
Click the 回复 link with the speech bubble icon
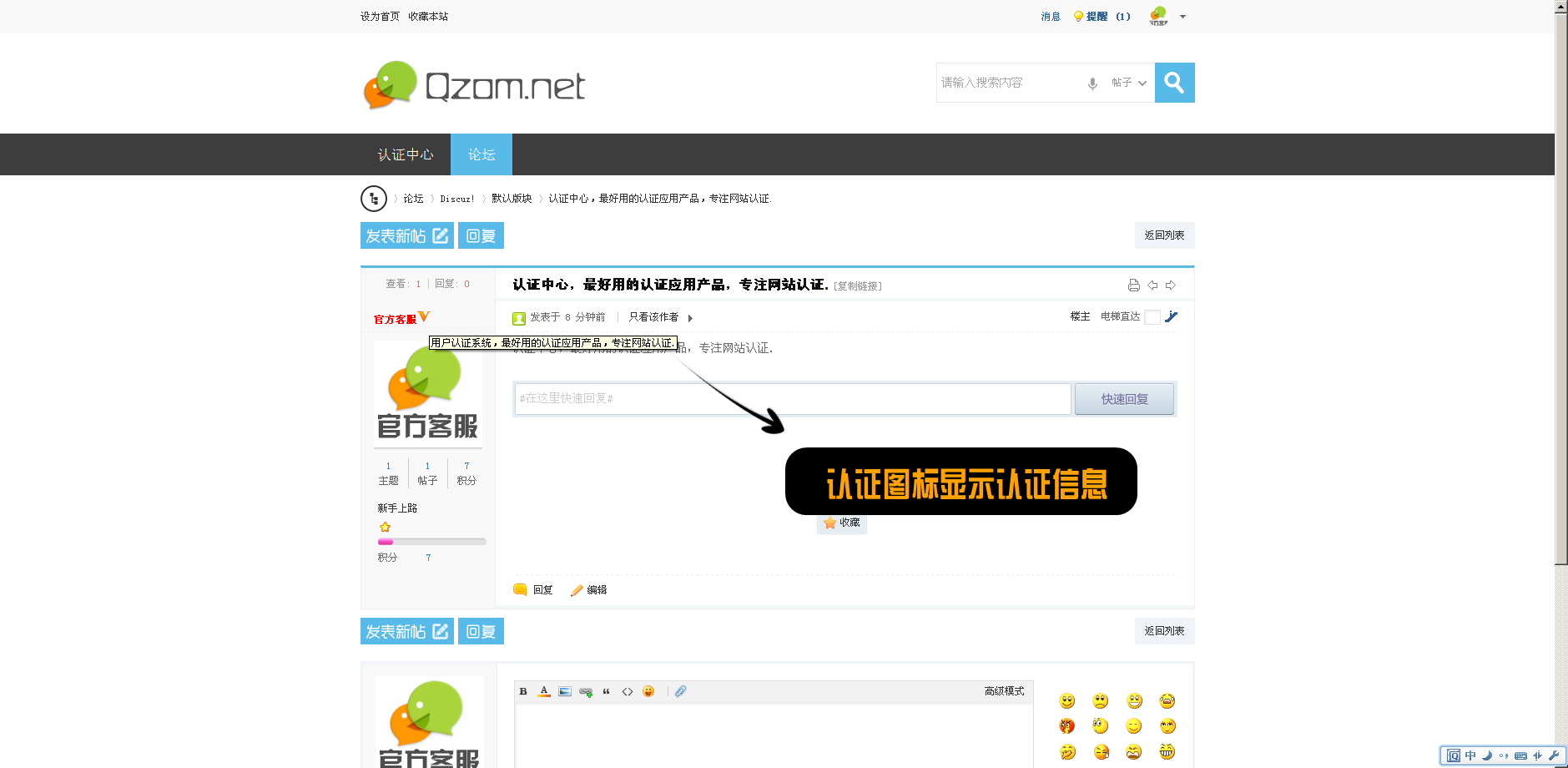tap(533, 589)
